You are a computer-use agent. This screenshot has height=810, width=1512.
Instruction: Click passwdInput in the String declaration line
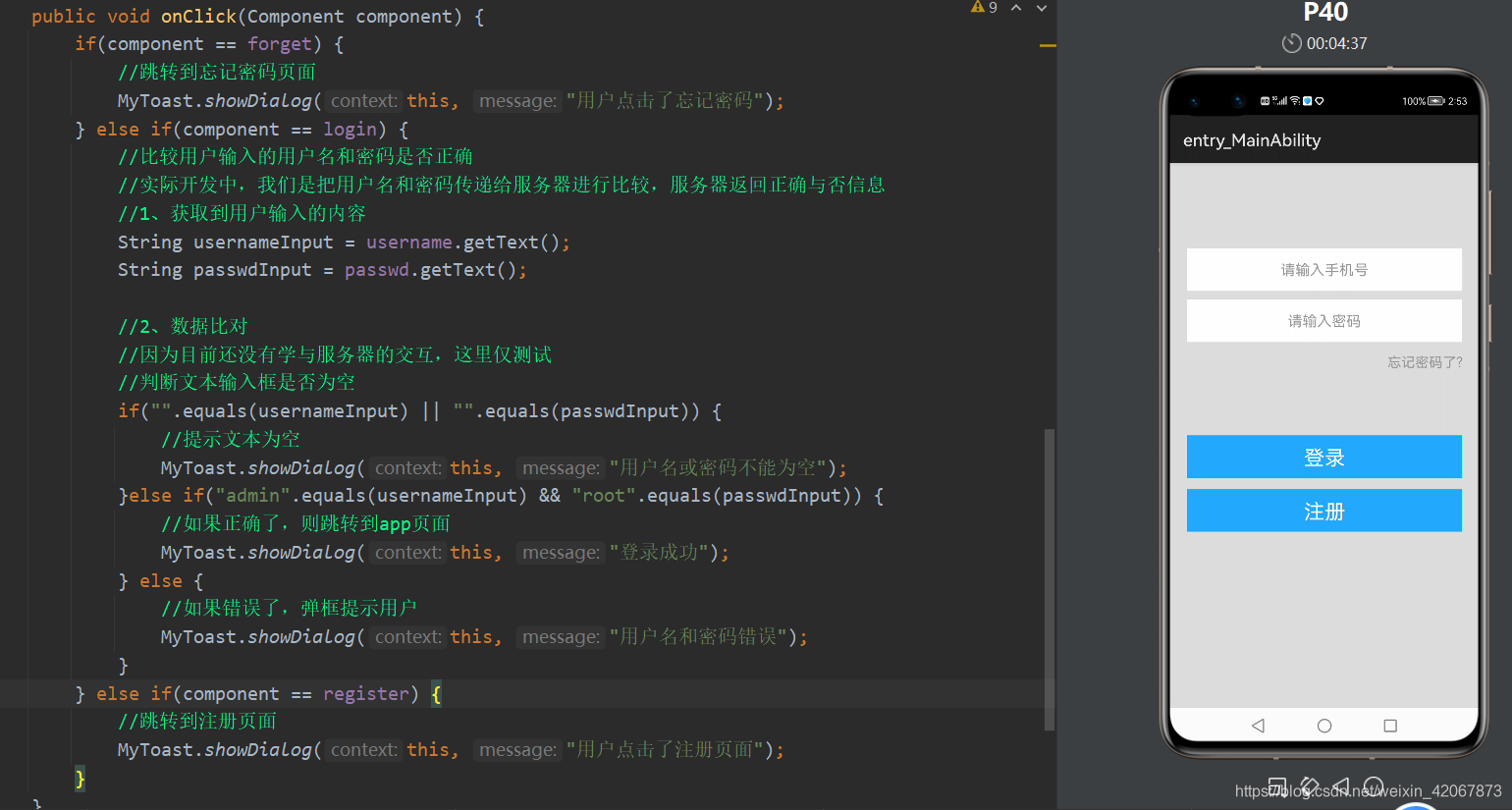(252, 270)
